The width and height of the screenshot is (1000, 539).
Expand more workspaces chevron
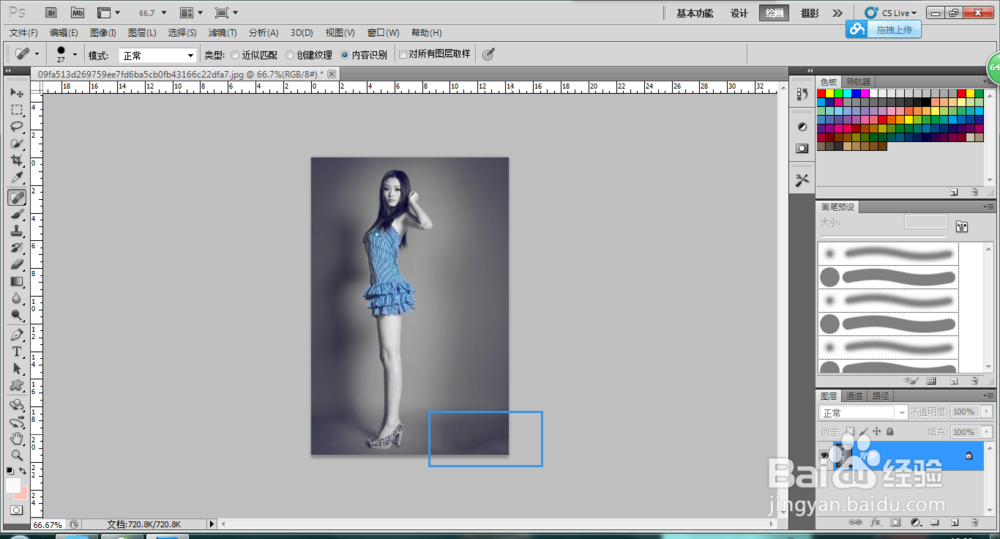tap(837, 13)
